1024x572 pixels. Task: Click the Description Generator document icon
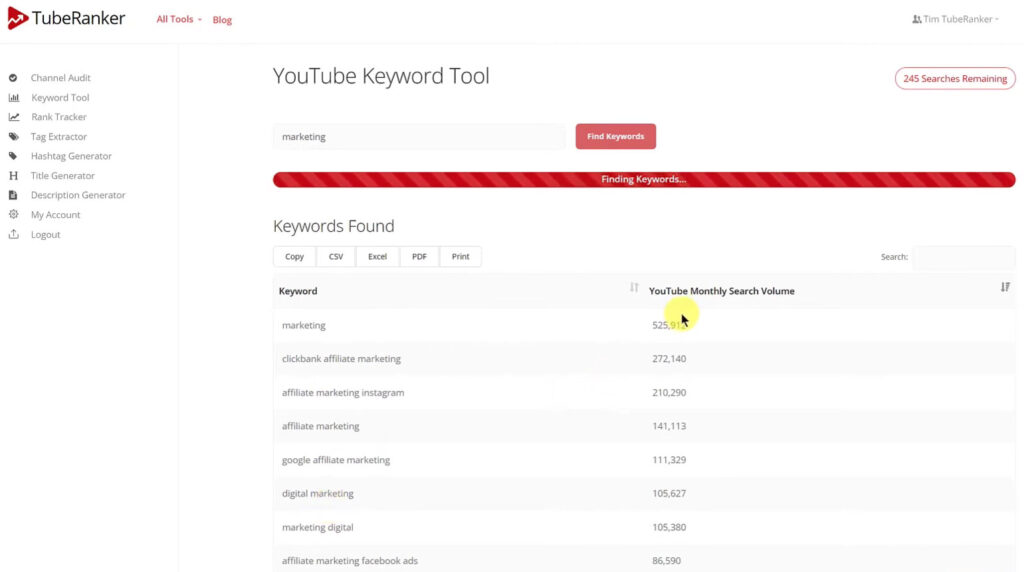pyautogui.click(x=13, y=195)
